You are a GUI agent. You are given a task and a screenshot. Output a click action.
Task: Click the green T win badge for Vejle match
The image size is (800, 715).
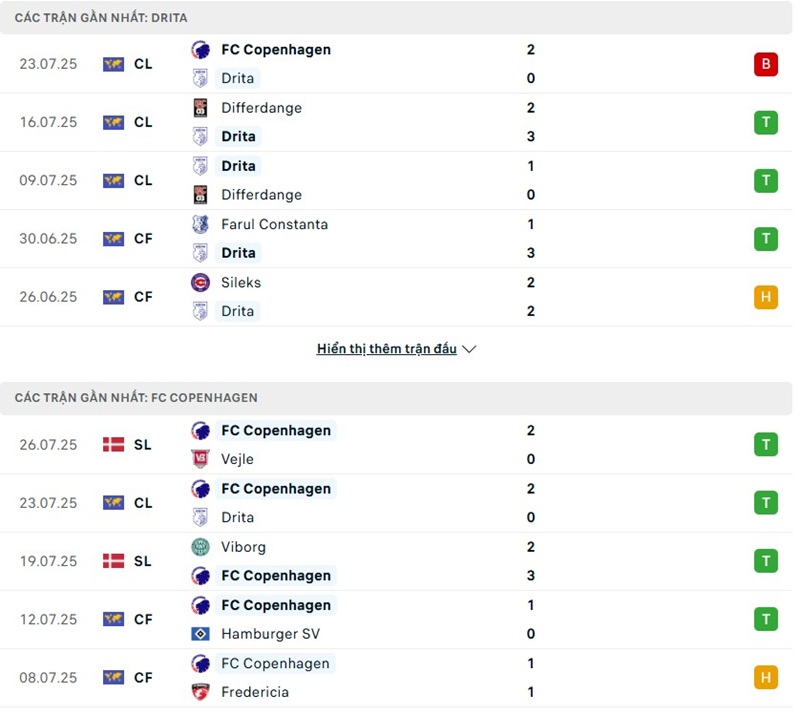(x=765, y=445)
